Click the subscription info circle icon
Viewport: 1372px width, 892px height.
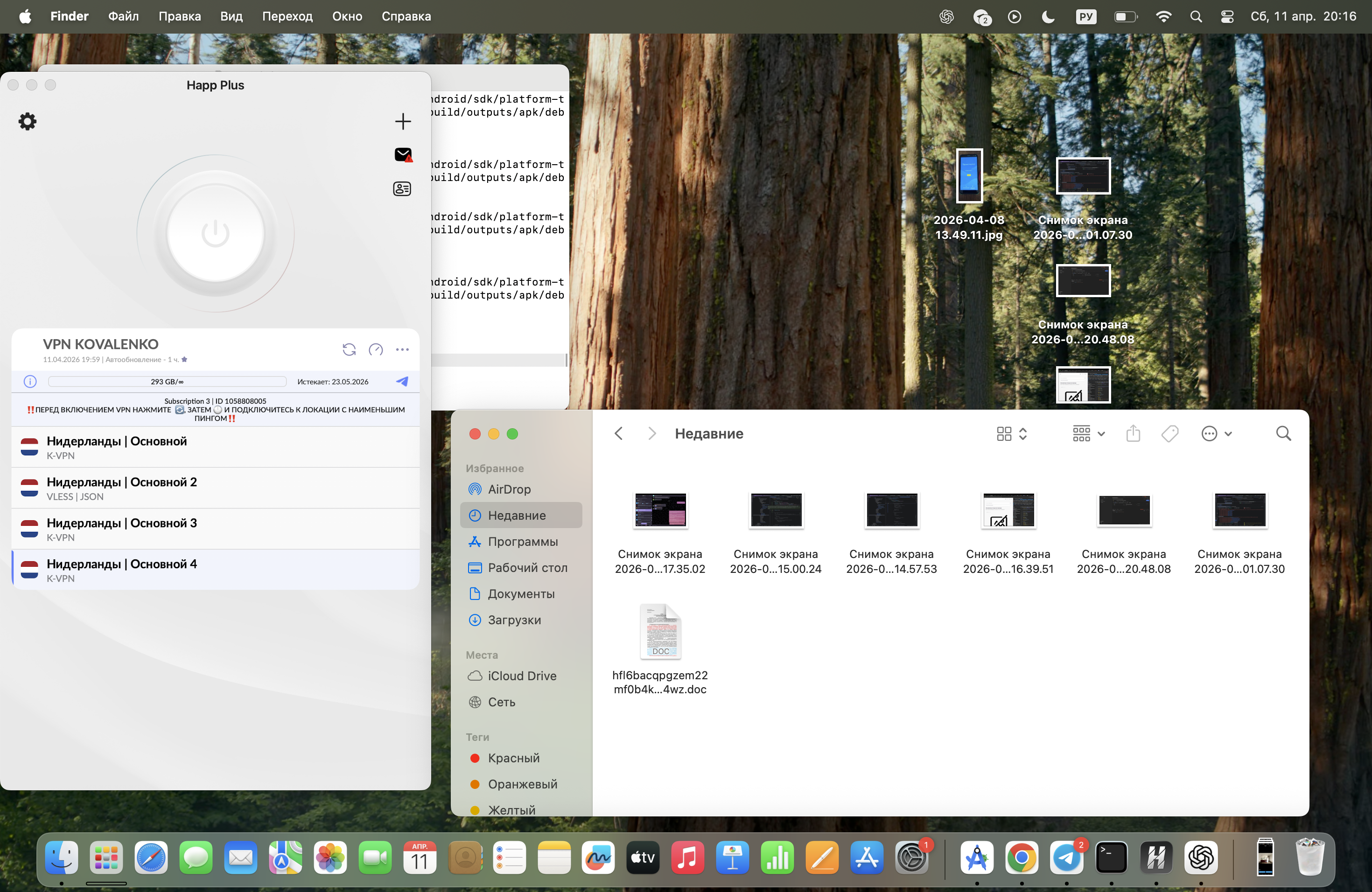(x=30, y=382)
